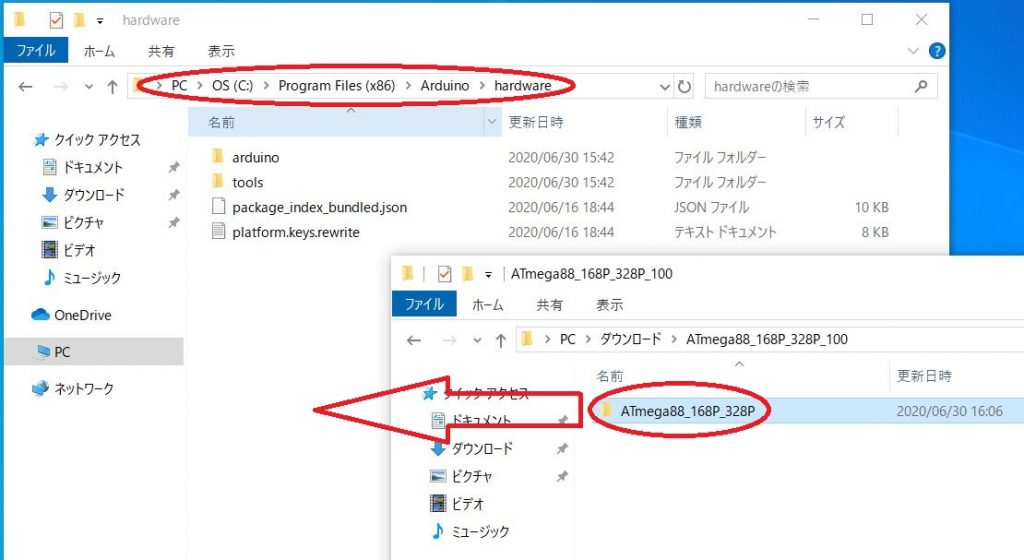Select ミュージック in quick access list
The width and height of the screenshot is (1024, 560).
[x=92, y=277]
